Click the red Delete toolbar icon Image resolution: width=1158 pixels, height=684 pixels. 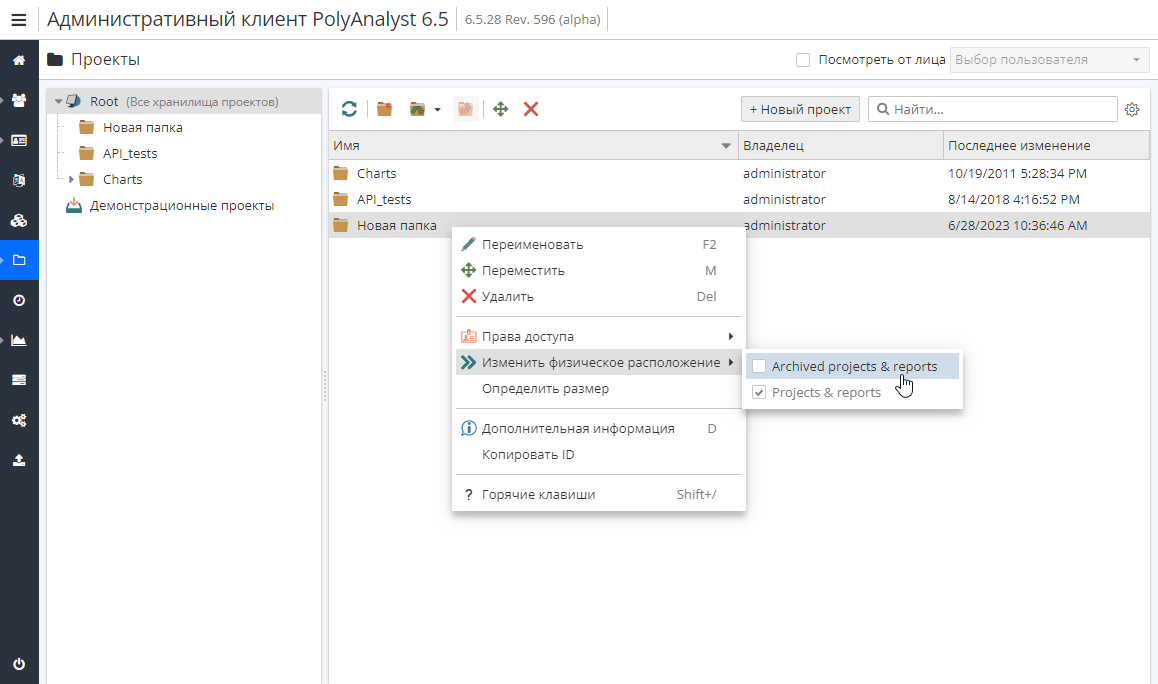pos(530,109)
